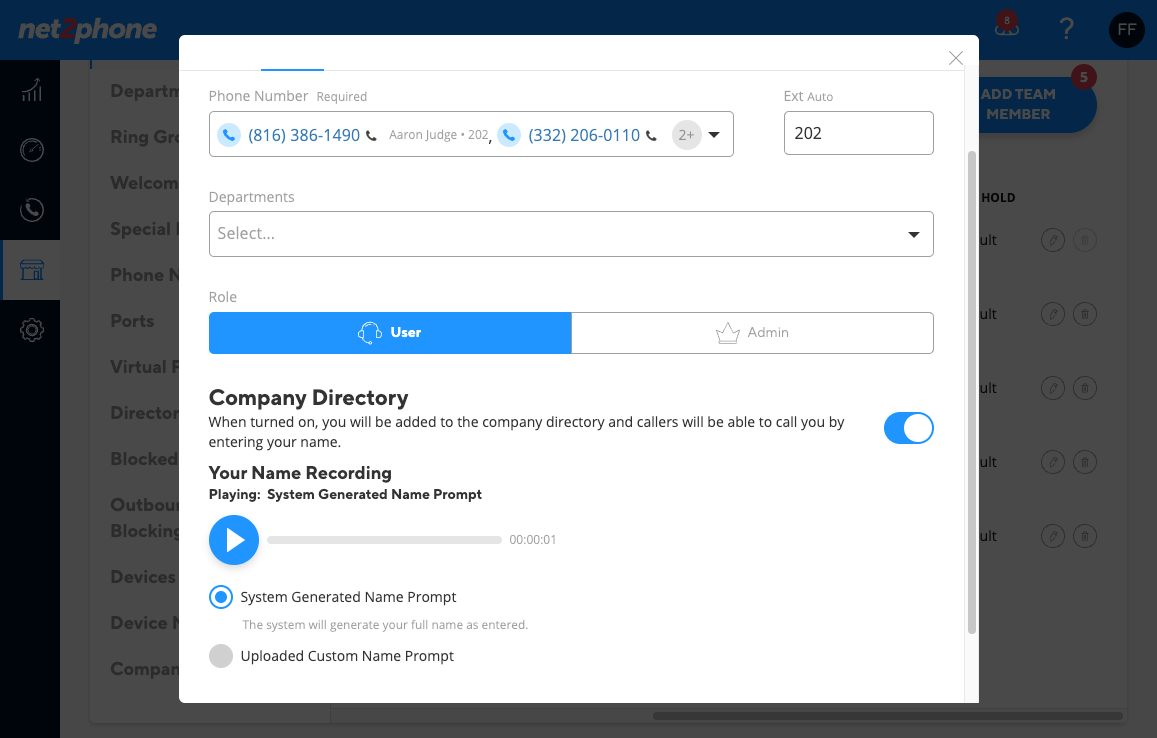Open Blocked menu item in background list
Screen dimensions: 1157x738
pos(145,459)
